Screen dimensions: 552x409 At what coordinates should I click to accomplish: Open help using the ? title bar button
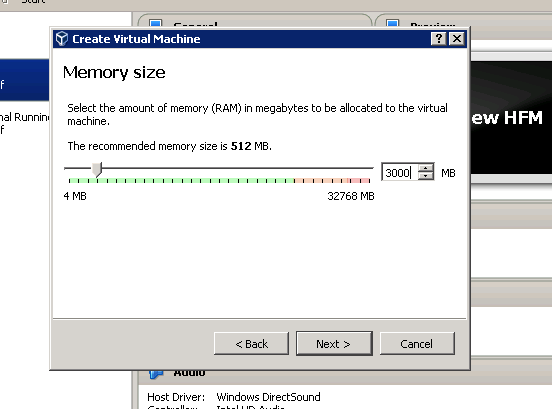pyautogui.click(x=439, y=39)
